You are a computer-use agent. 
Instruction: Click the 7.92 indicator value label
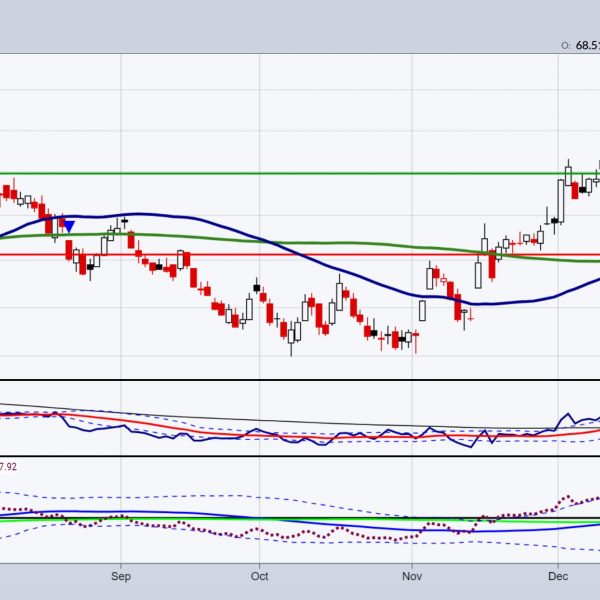(8, 467)
